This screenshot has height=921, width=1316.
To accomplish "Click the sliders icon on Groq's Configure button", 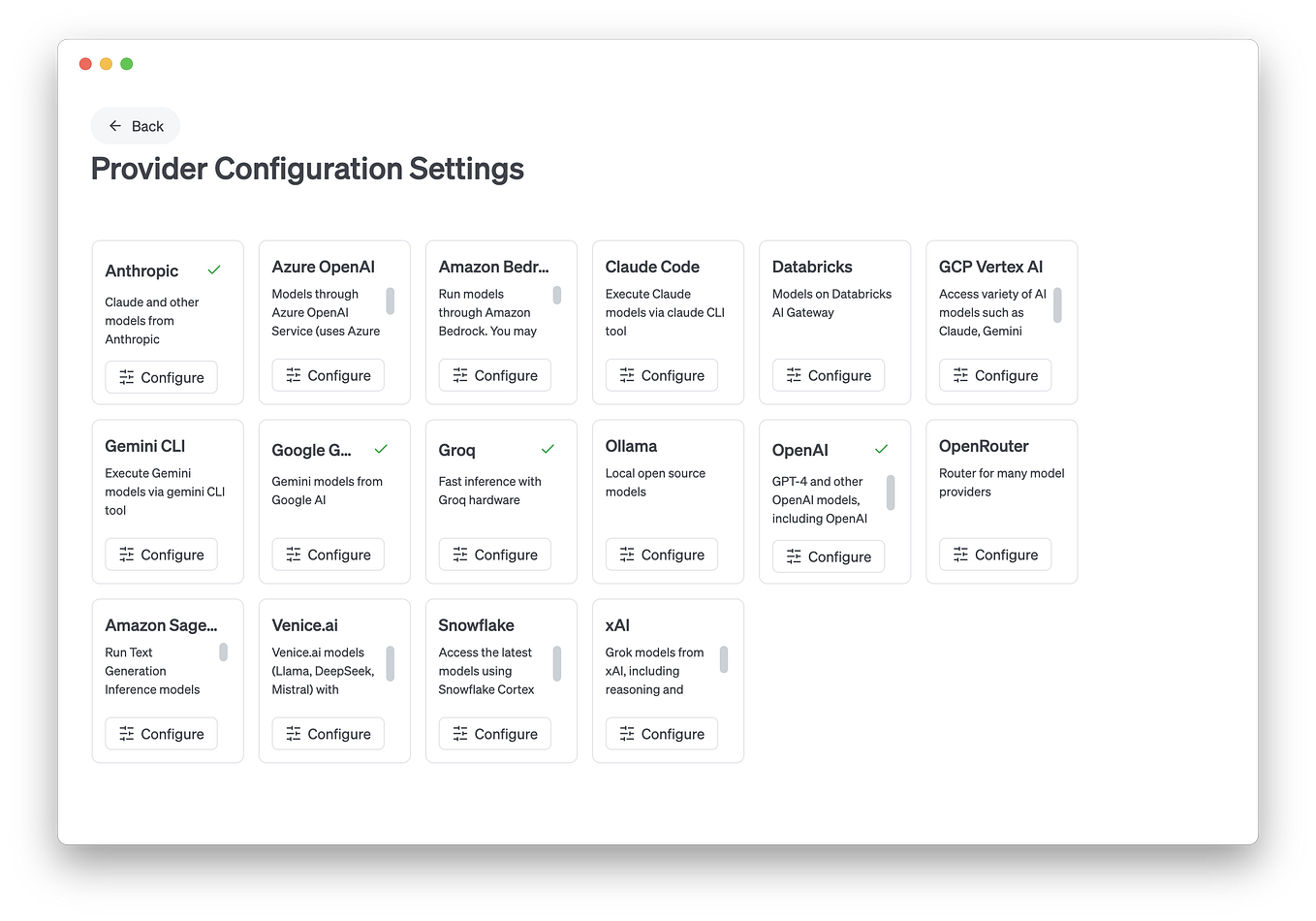I will coord(459,554).
